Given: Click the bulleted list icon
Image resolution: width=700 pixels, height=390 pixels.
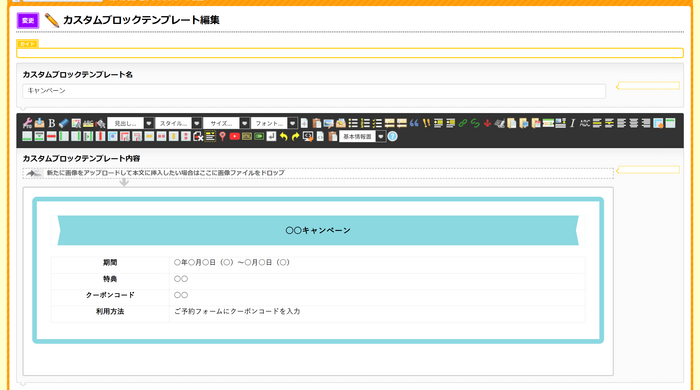Looking at the screenshot, I should (353, 123).
